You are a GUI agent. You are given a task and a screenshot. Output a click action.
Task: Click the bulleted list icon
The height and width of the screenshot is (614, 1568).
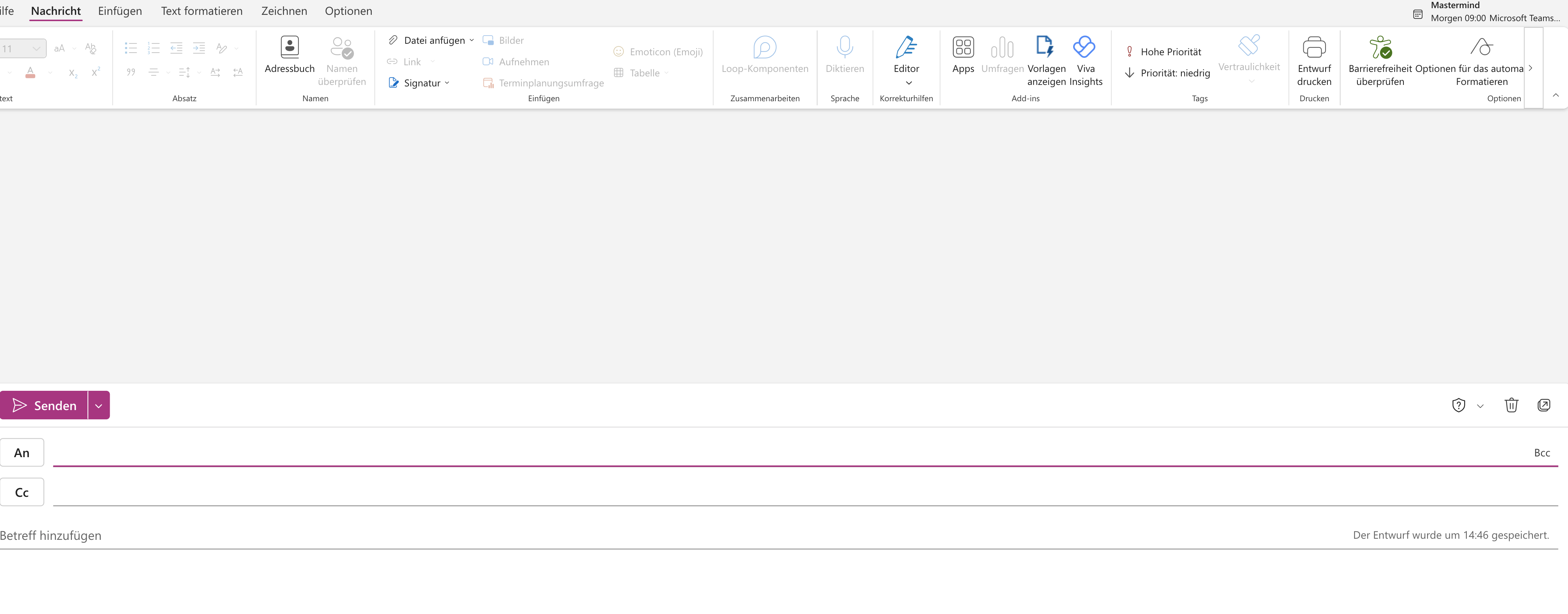pos(131,48)
